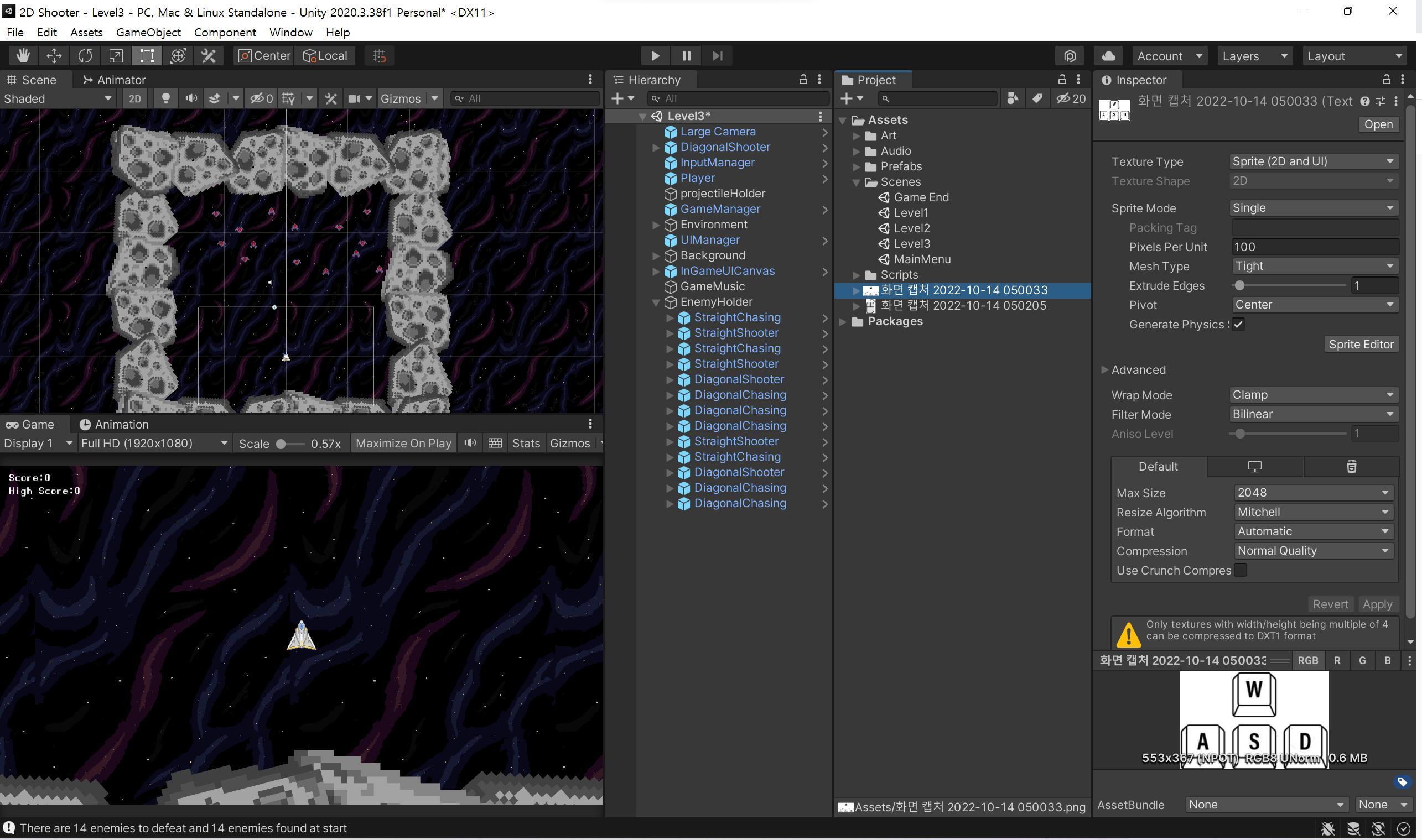Open the Layout dropdown
The image size is (1422, 840).
pyautogui.click(x=1354, y=55)
